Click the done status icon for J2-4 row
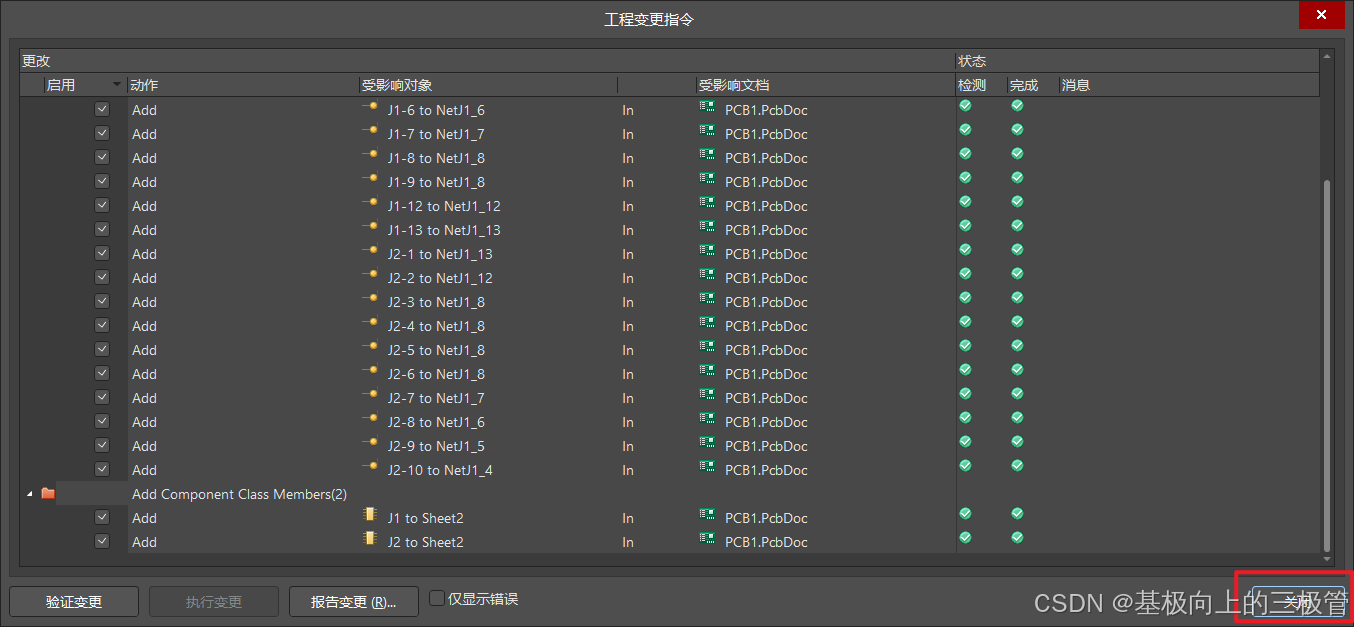1354x627 pixels. tap(1017, 321)
